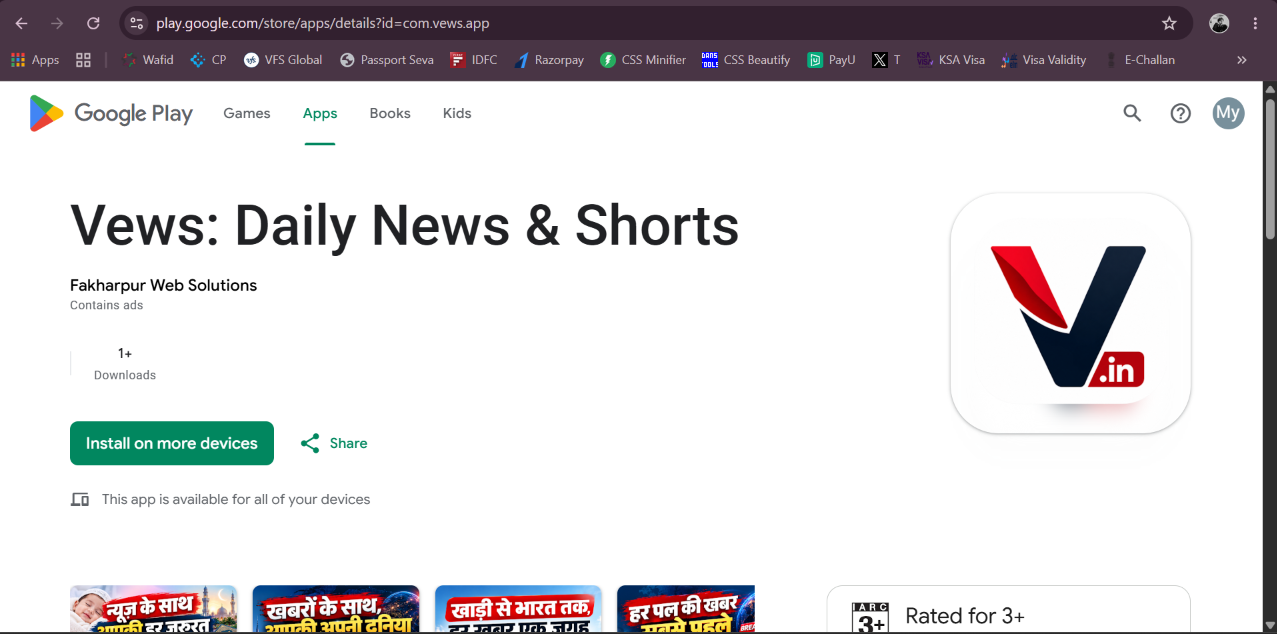This screenshot has width=1277, height=634.
Task: Open the tab groups grid icon
Action: coord(83,60)
